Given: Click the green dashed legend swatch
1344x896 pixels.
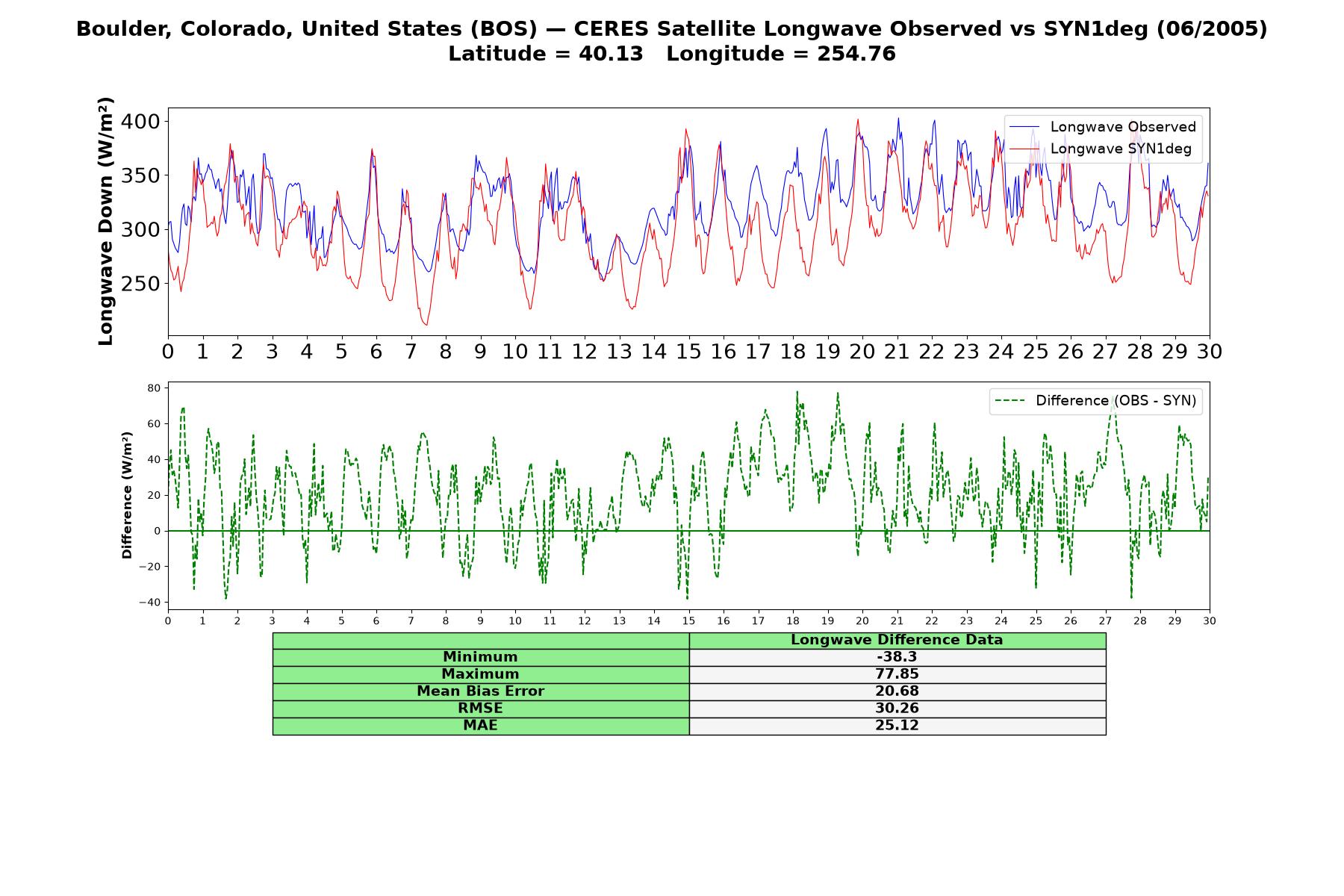Looking at the screenshot, I should click(1010, 401).
